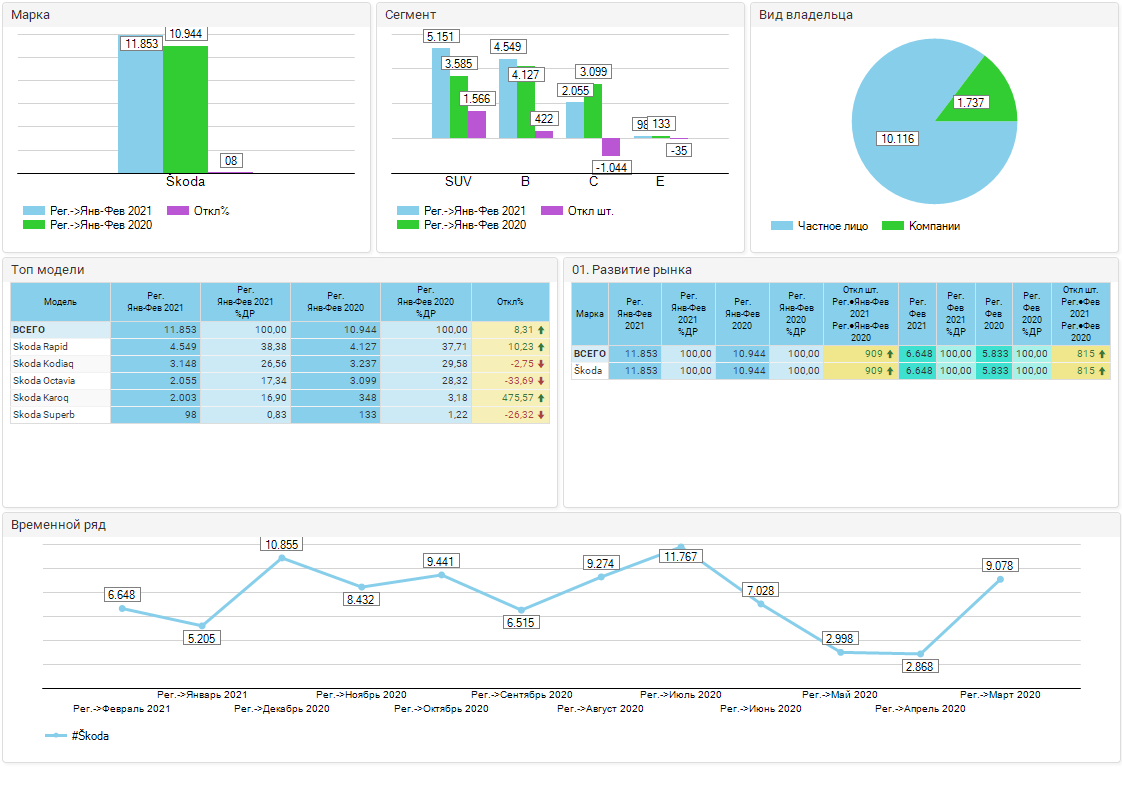Select Škoda row label in Развитие рынка table
The width and height of the screenshot is (1122, 793).
pyautogui.click(x=588, y=371)
